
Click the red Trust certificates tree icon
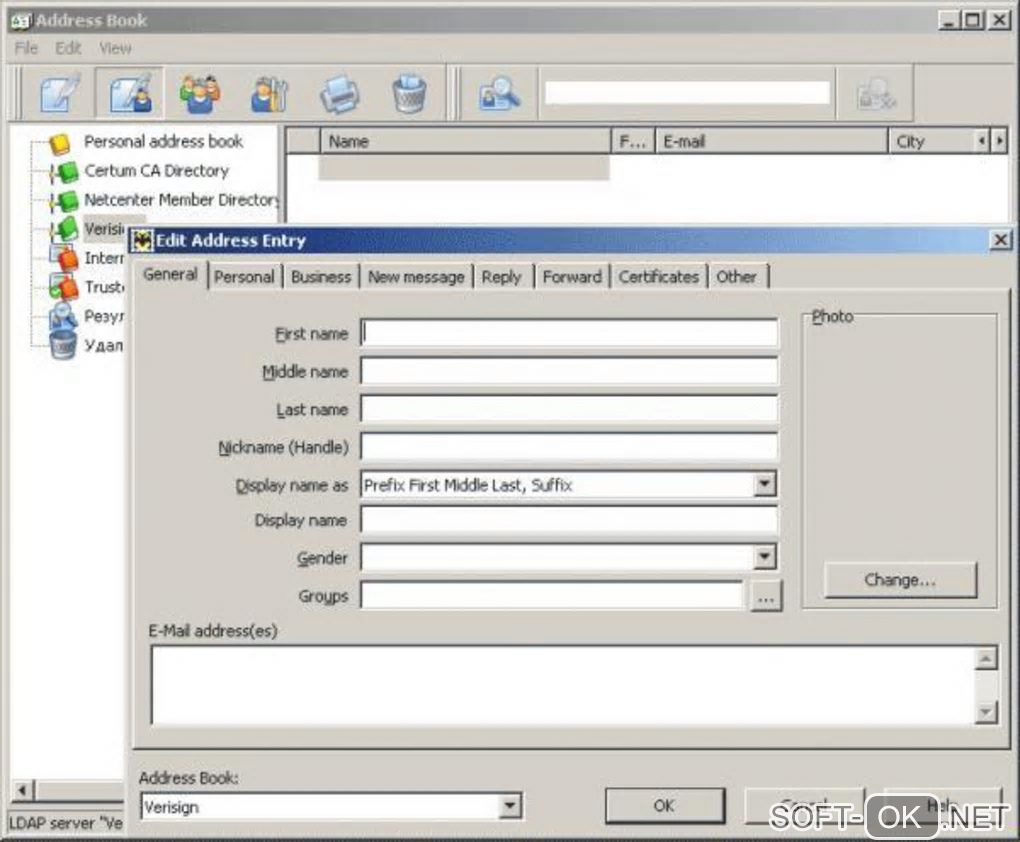pyautogui.click(x=64, y=287)
